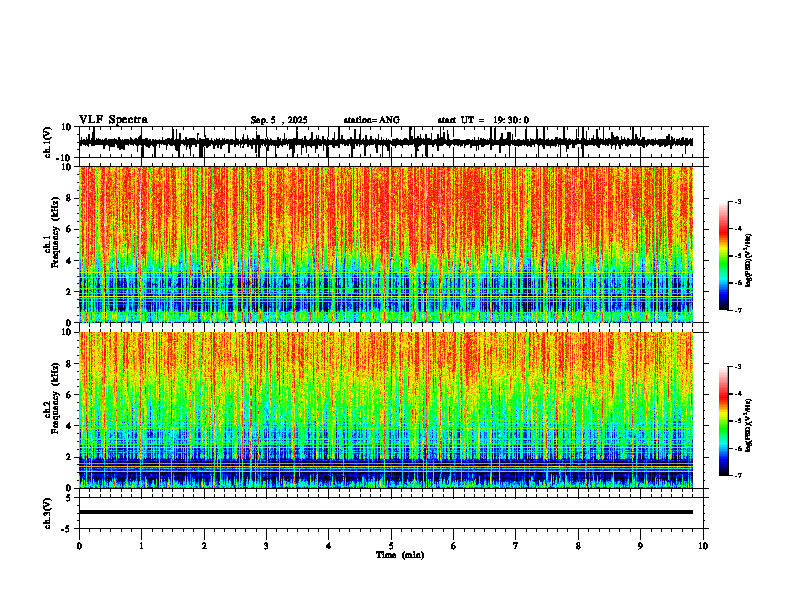Click the ch.1 "Frequency (kHz)" axis label

click(55, 232)
